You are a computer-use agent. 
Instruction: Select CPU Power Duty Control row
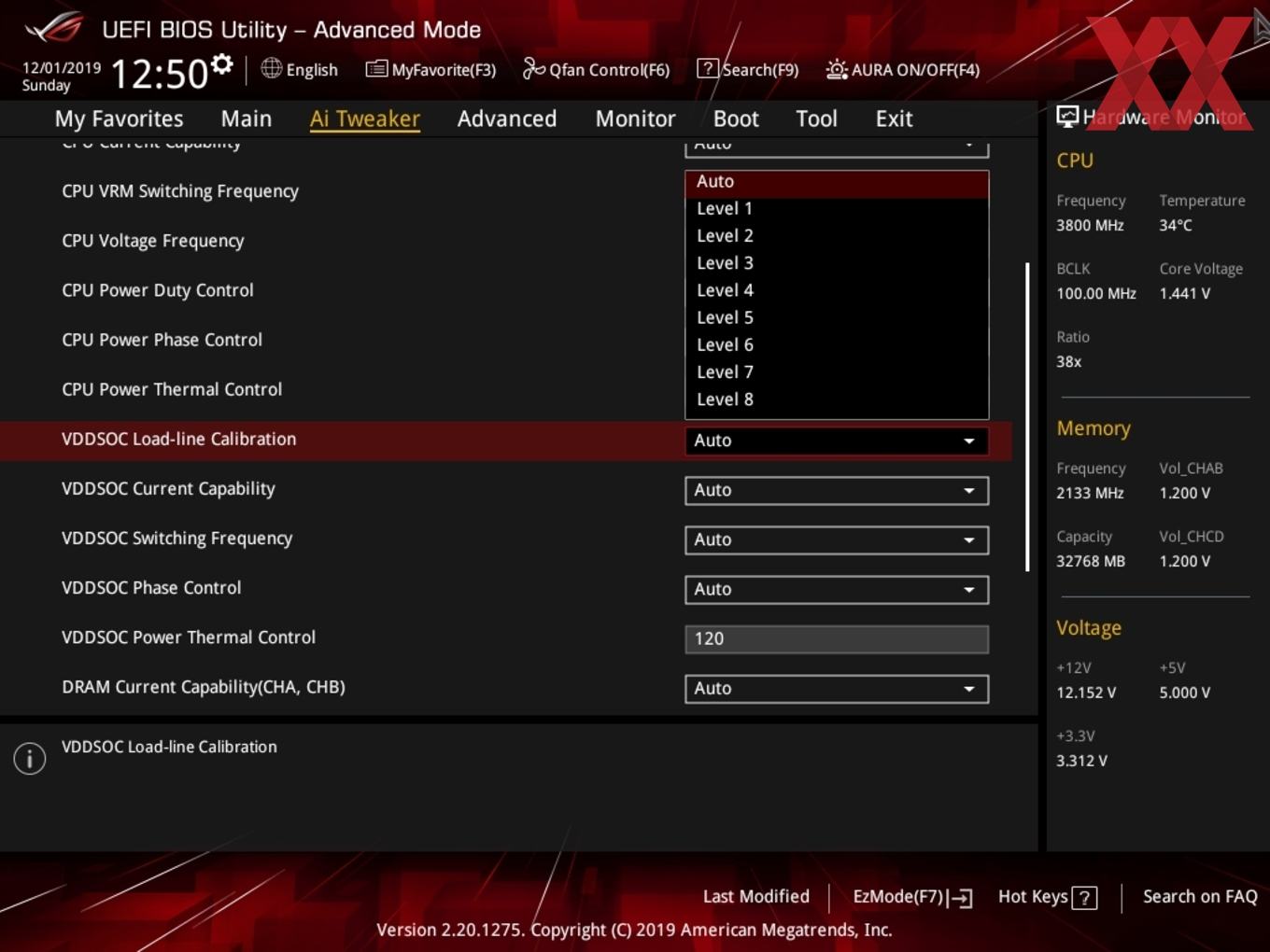[158, 290]
